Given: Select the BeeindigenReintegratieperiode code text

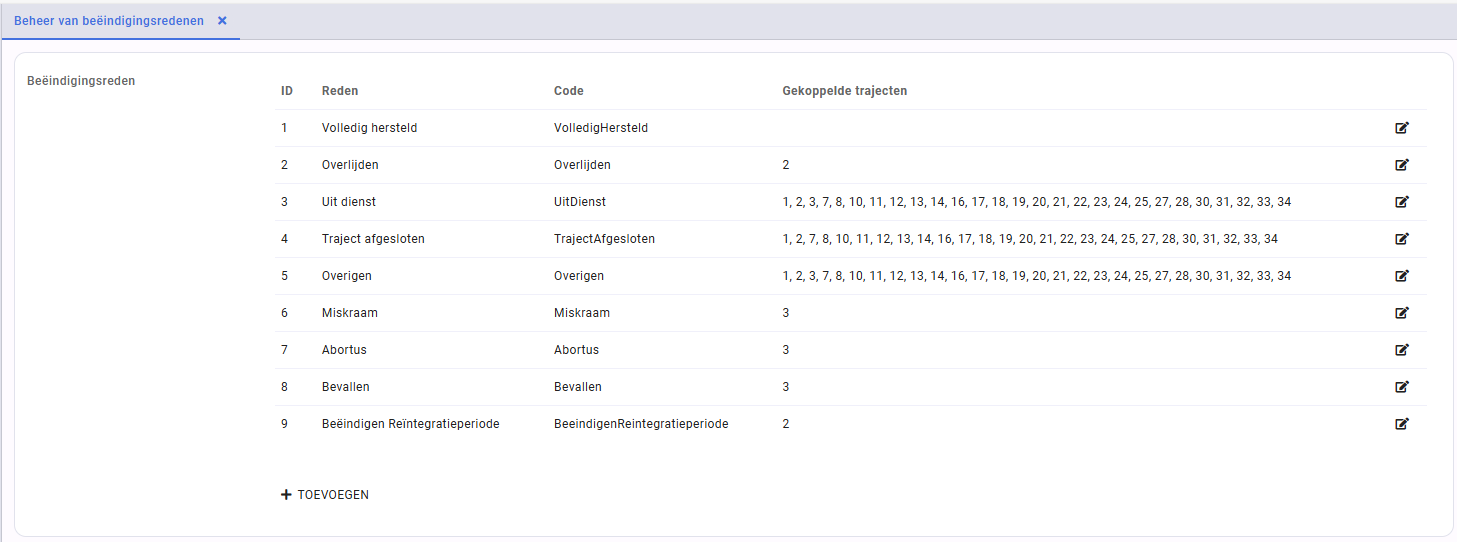Looking at the screenshot, I should click(641, 424).
